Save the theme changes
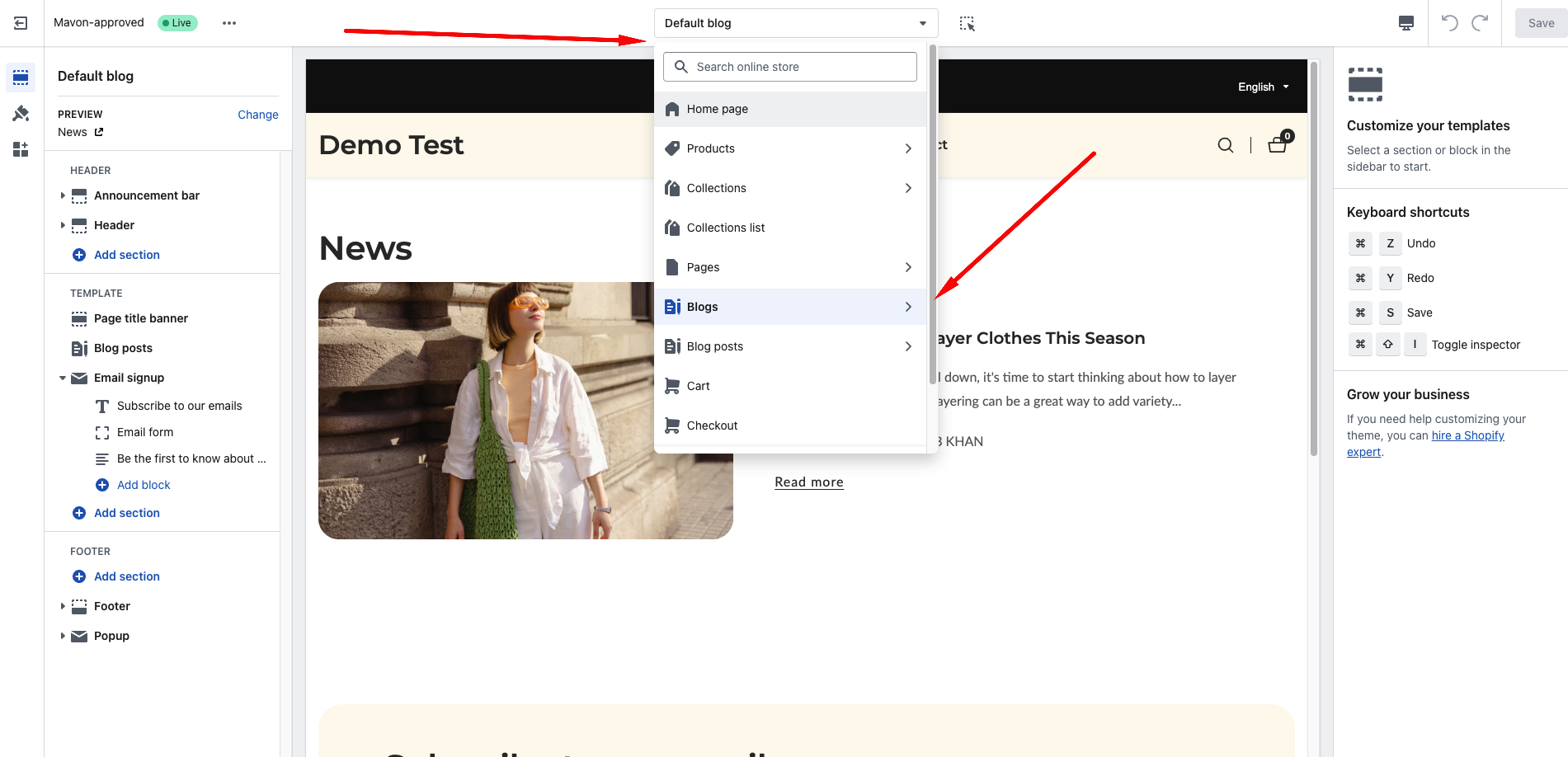Viewport: 1568px width, 757px height. pos(1539,22)
